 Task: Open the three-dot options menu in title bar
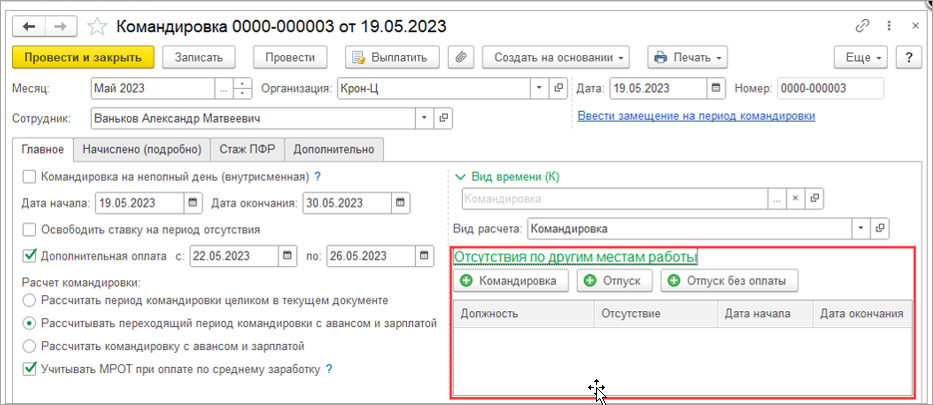point(889,26)
